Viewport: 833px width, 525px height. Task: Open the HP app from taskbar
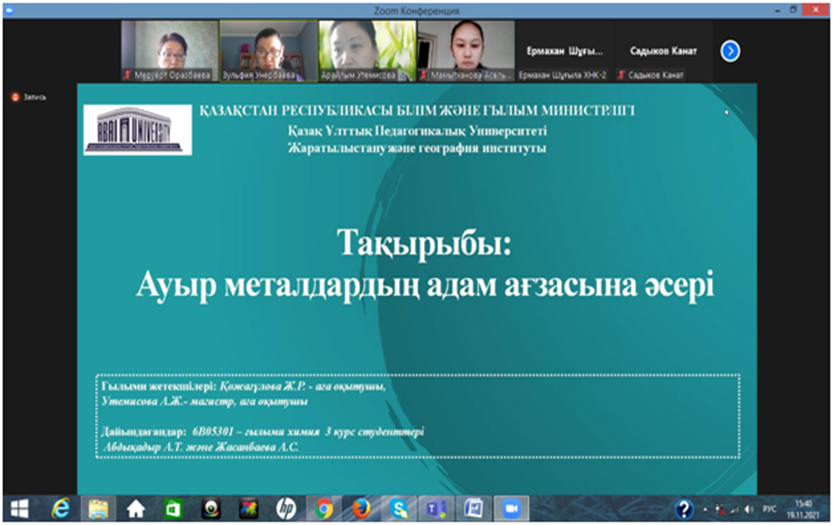(286, 508)
